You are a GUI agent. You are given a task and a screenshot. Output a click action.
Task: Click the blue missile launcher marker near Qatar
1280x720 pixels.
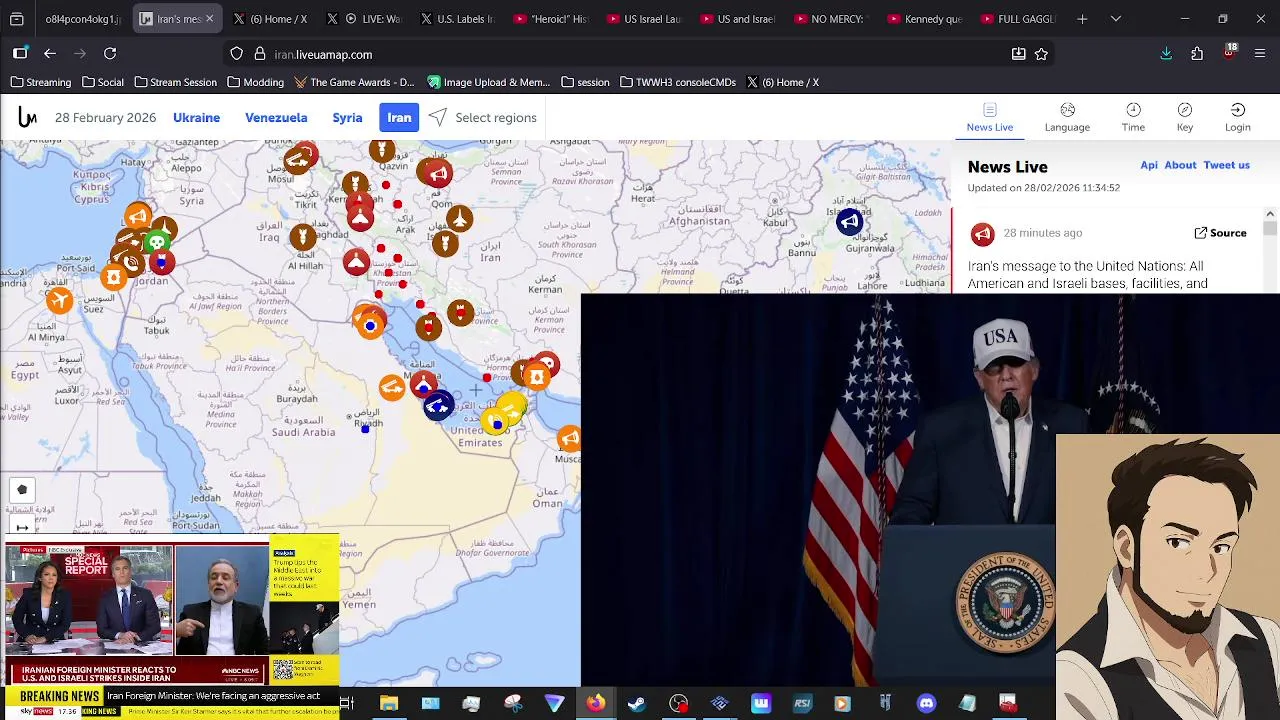(x=437, y=405)
